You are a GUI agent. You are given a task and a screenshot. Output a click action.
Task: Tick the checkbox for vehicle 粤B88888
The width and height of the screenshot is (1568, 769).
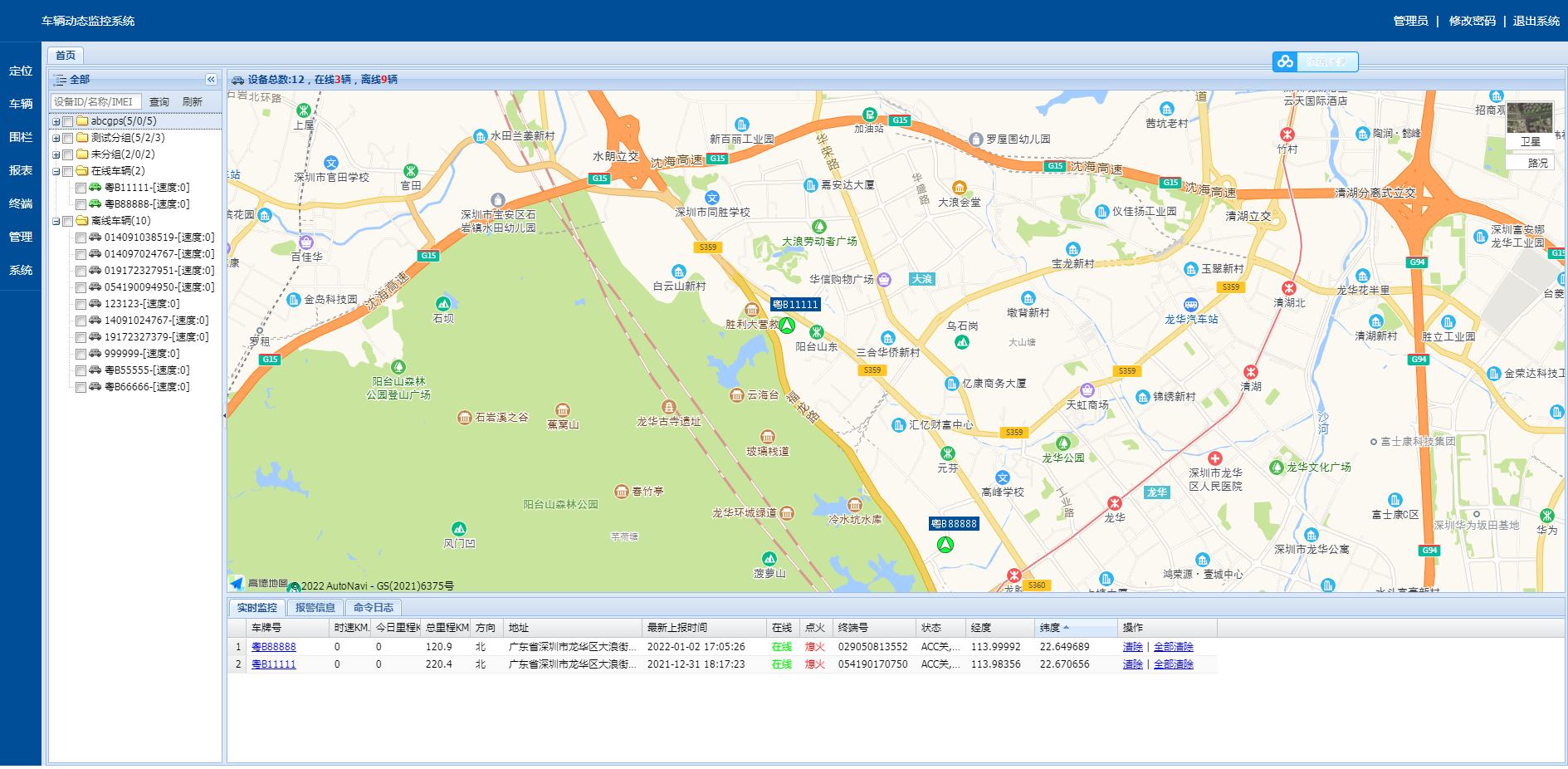click(x=81, y=204)
